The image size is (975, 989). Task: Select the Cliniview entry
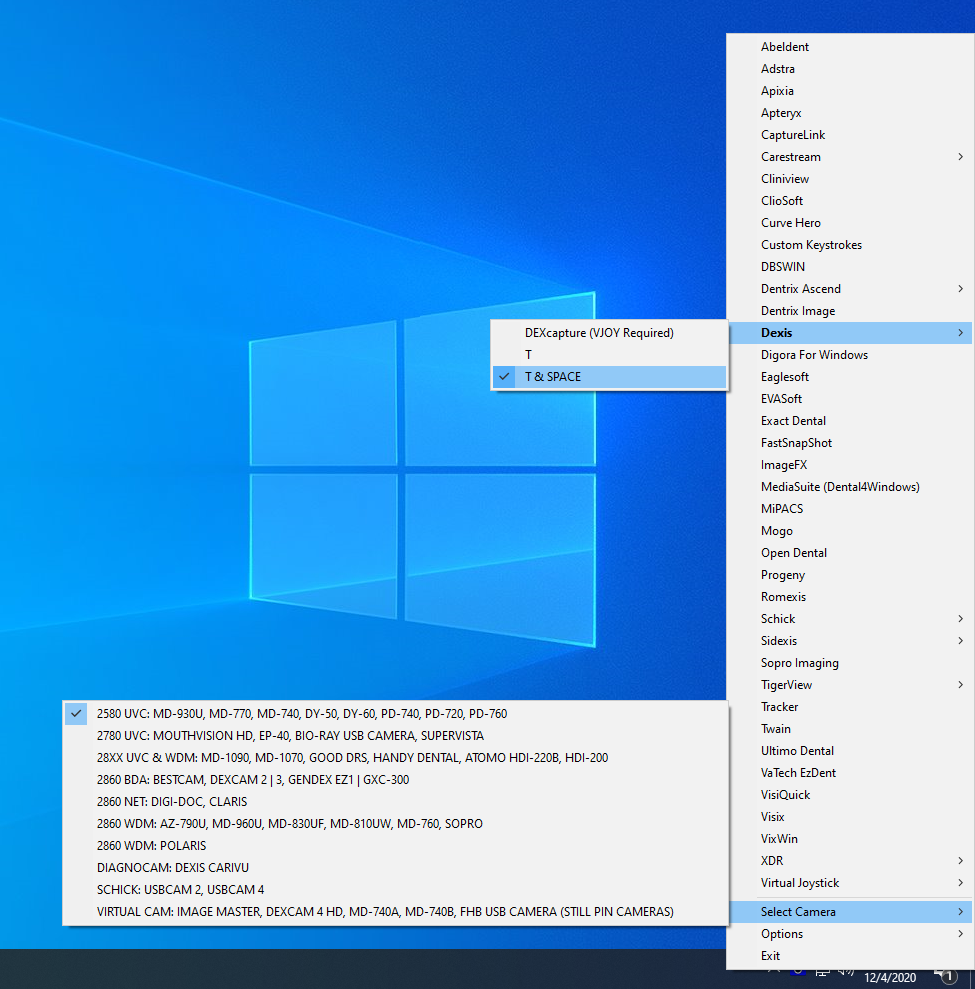tap(849, 178)
